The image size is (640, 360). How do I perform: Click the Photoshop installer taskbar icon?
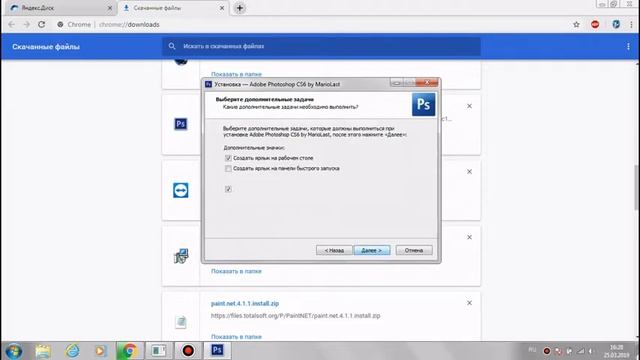coord(217,350)
